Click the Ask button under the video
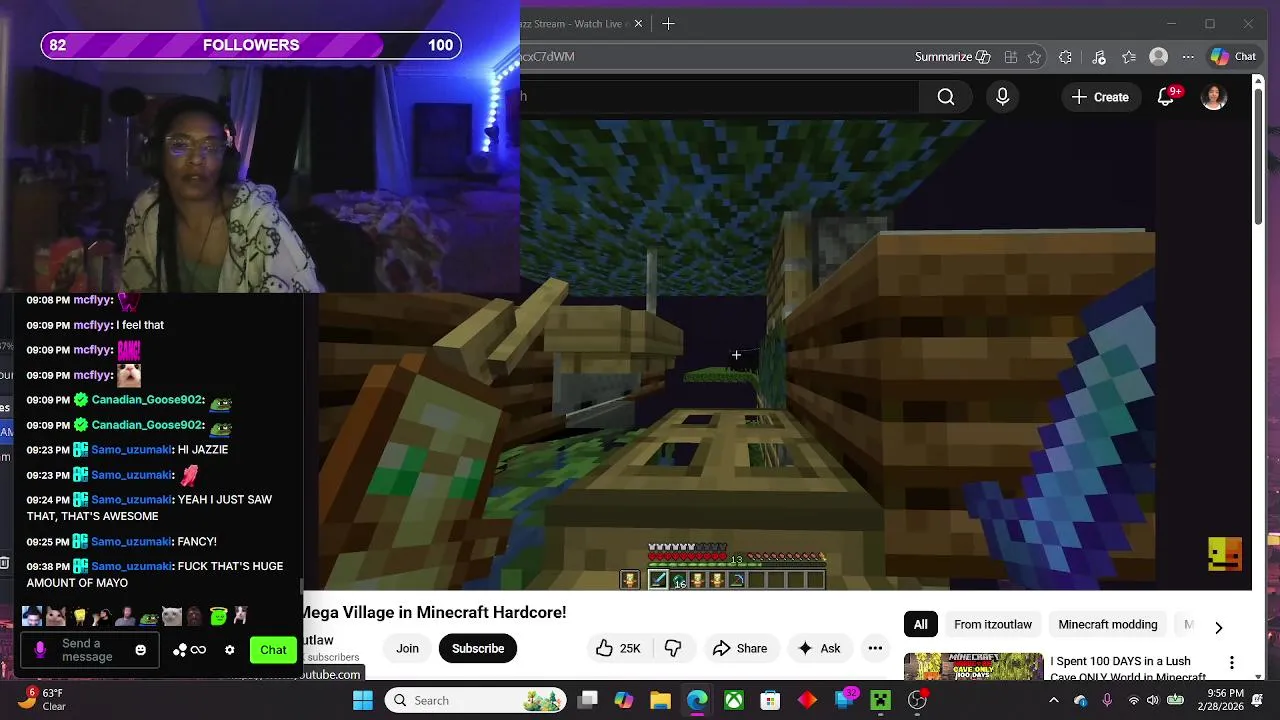The image size is (1280, 720). (819, 648)
